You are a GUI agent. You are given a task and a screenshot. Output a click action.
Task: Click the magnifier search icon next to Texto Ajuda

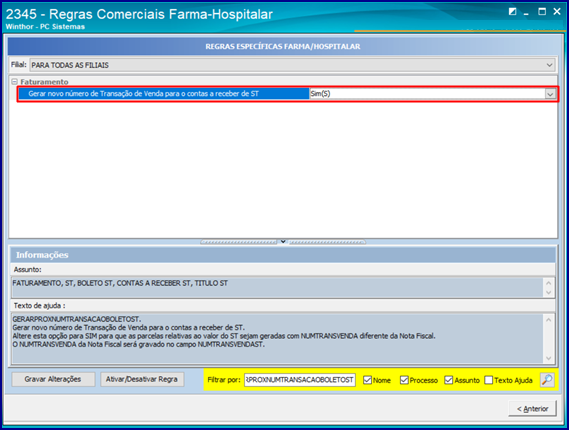click(x=547, y=380)
